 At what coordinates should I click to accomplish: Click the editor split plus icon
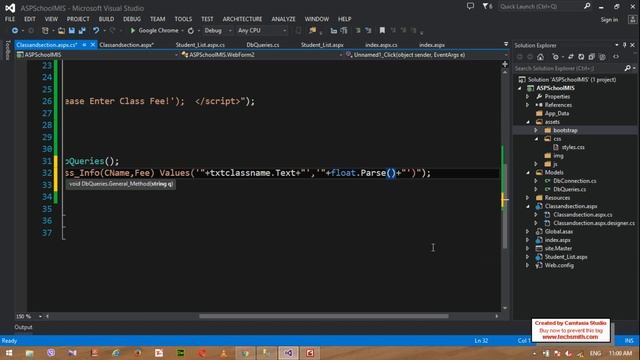(505, 64)
